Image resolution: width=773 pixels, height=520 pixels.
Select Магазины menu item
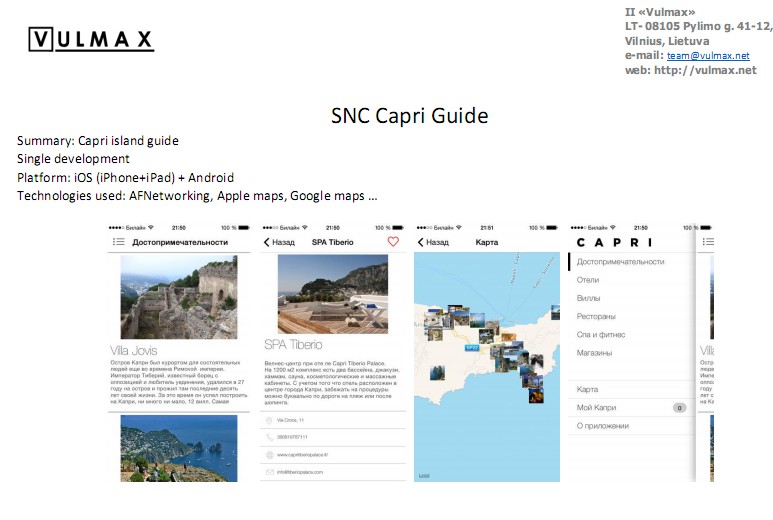click(x=594, y=353)
